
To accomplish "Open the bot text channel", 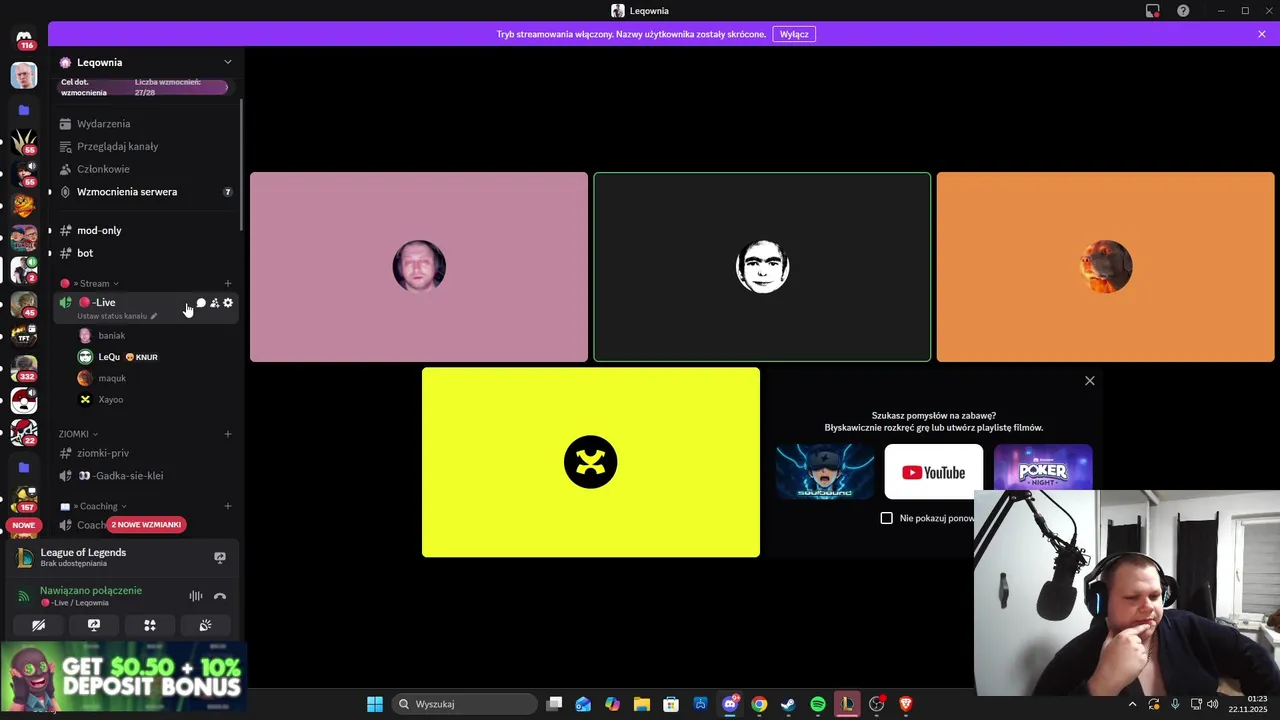I will pos(145,253).
